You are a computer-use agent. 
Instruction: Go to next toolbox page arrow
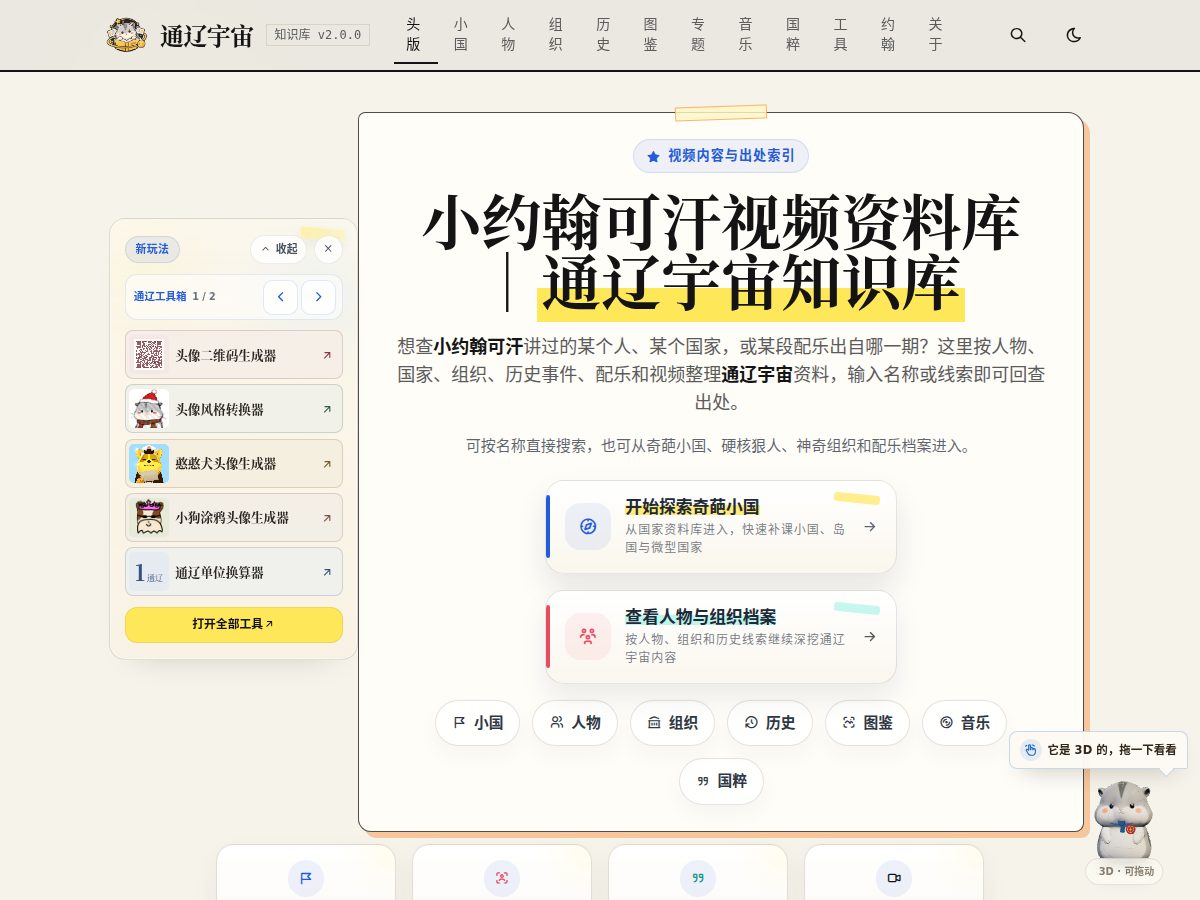click(x=318, y=297)
